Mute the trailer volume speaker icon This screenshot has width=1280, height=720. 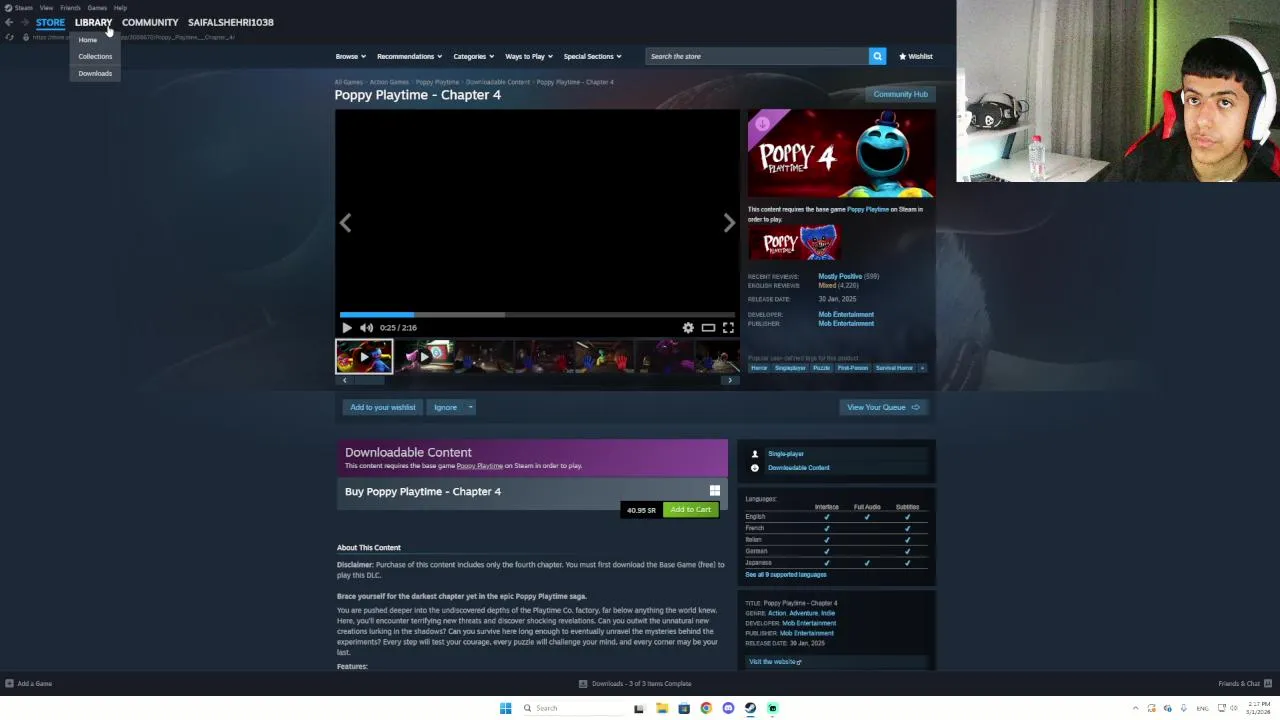click(x=366, y=328)
